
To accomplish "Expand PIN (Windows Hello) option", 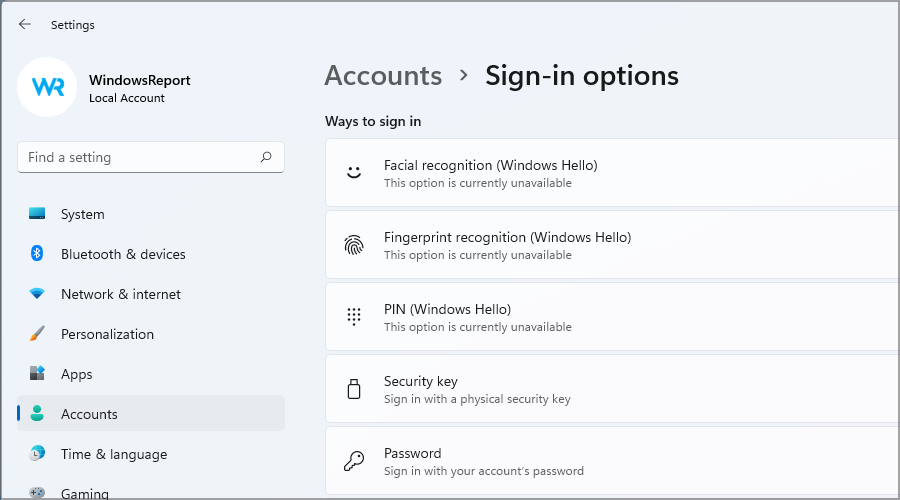I will (x=612, y=317).
